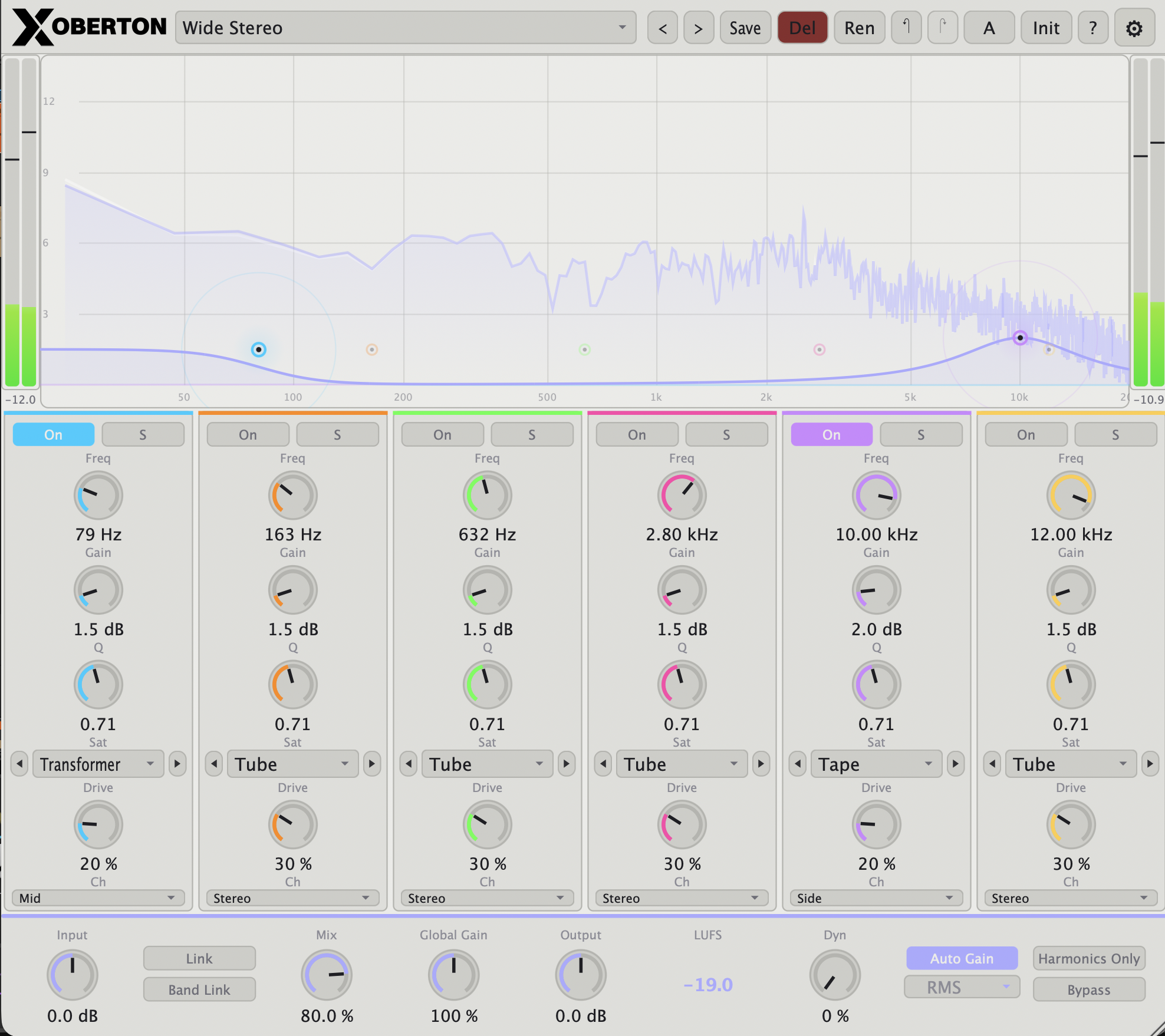Click the Del preset button
Screen dimensions: 1165x1036
click(802, 28)
